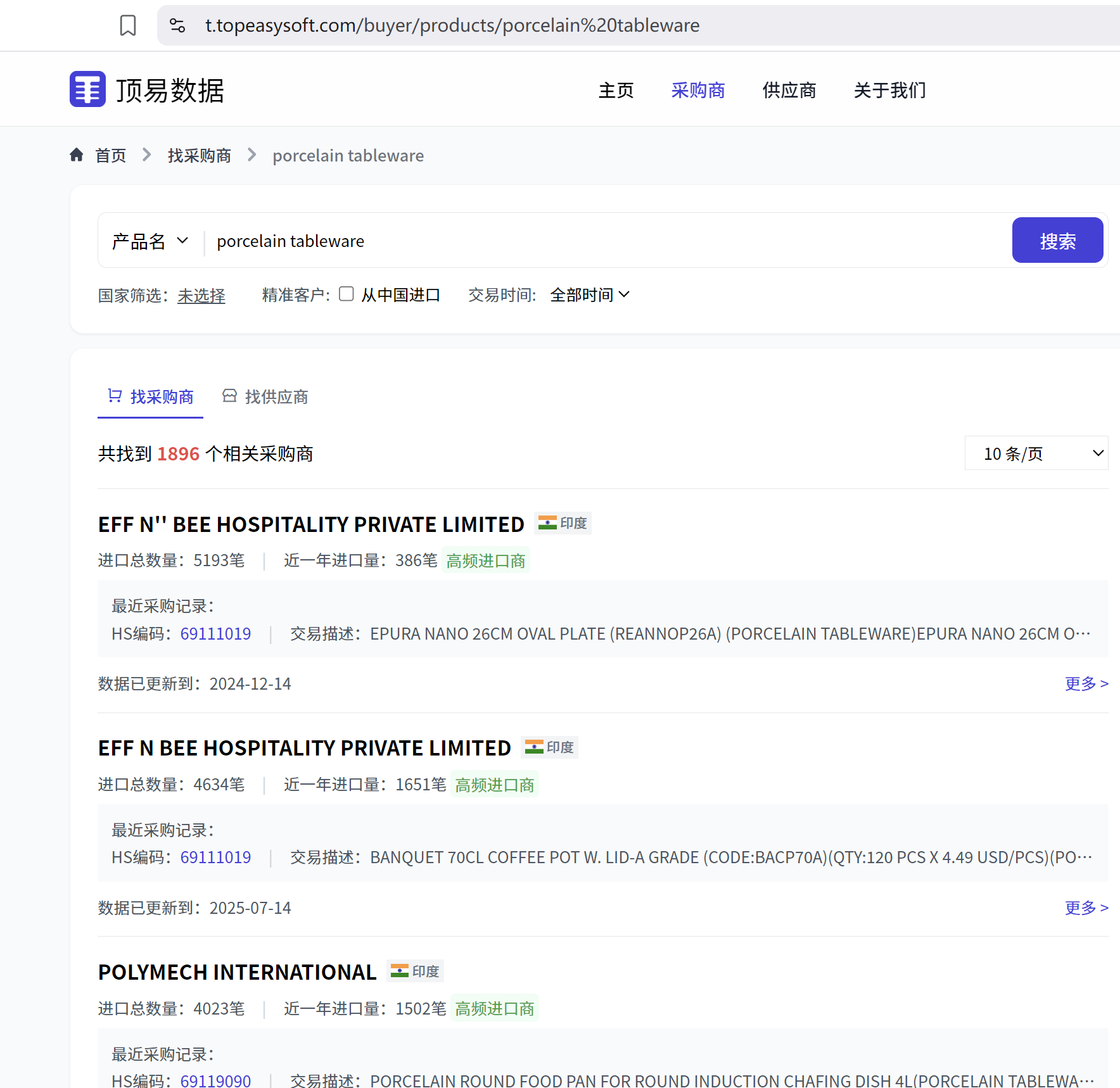Image resolution: width=1120 pixels, height=1088 pixels.
Task: Click 首页 breadcrumb link
Action: coord(111,155)
